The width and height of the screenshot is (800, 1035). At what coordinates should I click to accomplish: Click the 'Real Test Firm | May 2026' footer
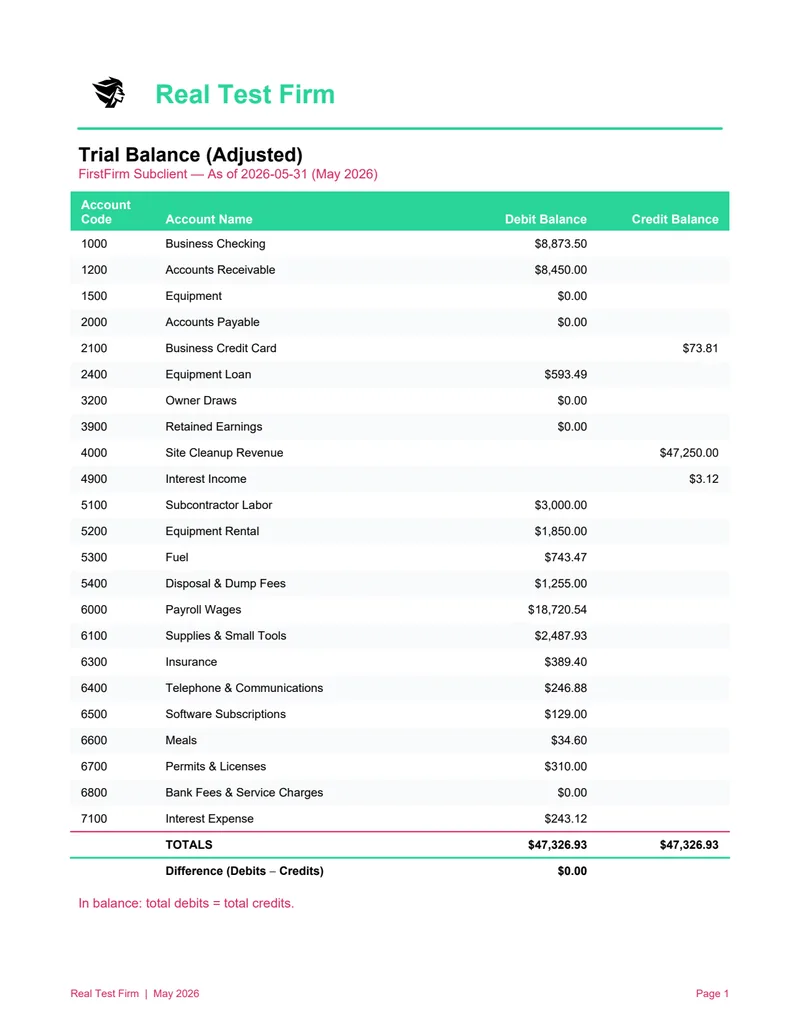click(135, 993)
